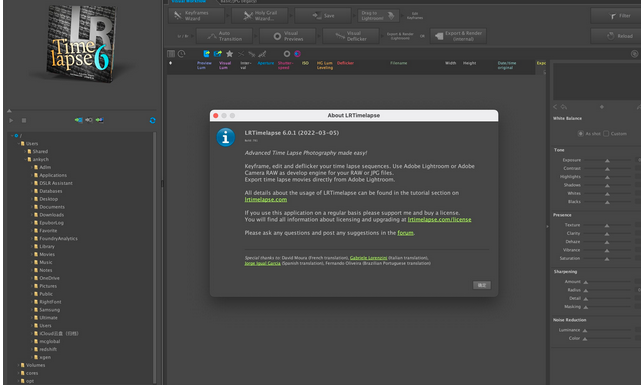The image size is (641, 385).
Task: Select the FoundryAnalytics folder
Action: (x=58, y=238)
